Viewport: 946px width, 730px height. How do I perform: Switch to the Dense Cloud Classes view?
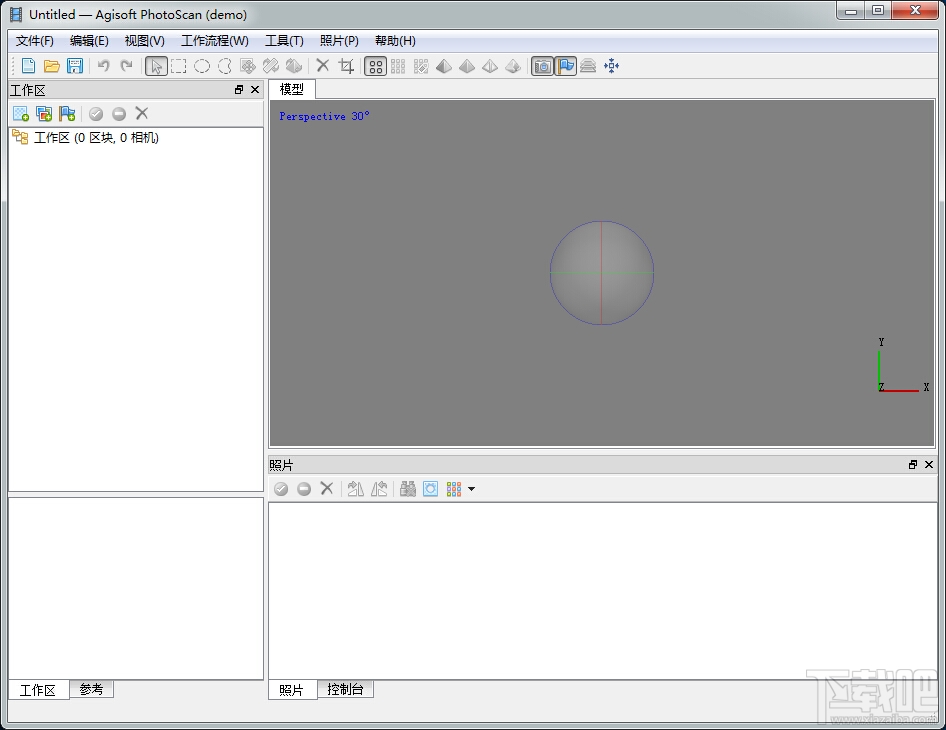tap(421, 66)
